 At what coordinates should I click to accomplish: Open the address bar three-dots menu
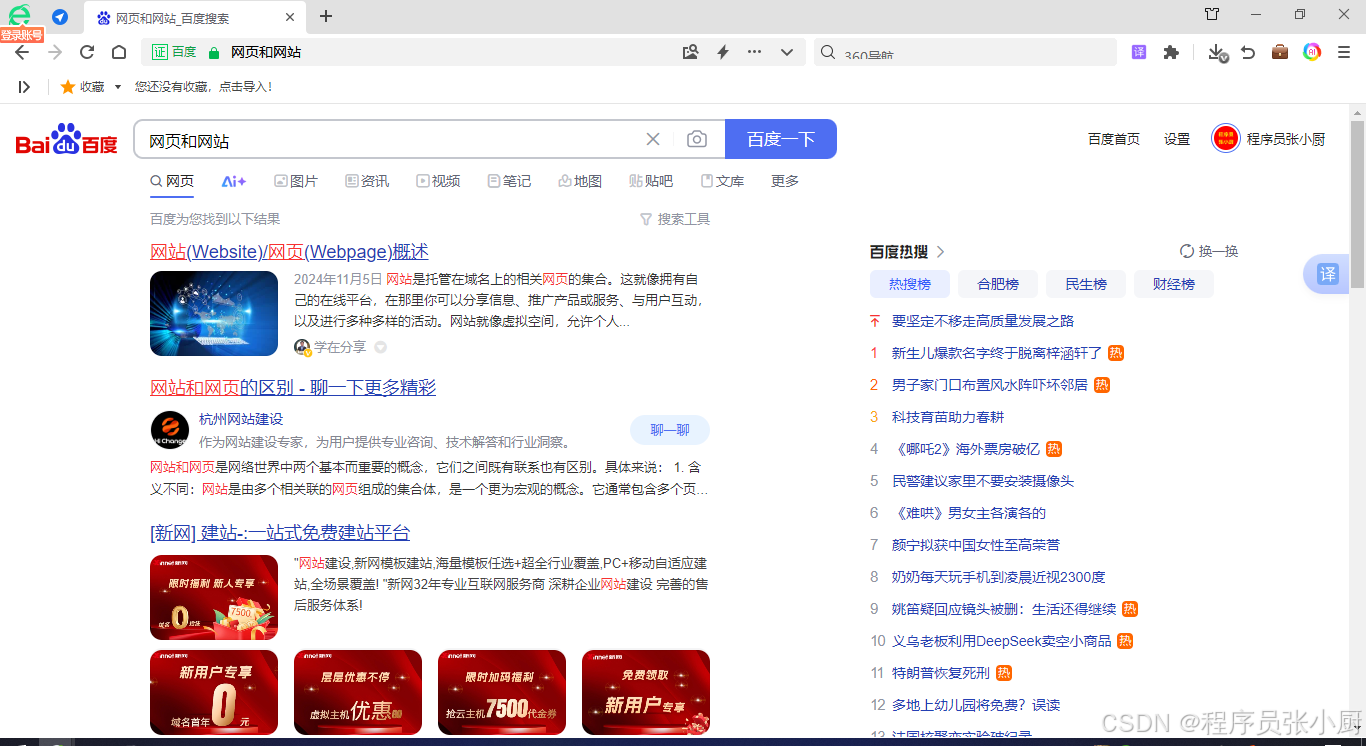(754, 52)
